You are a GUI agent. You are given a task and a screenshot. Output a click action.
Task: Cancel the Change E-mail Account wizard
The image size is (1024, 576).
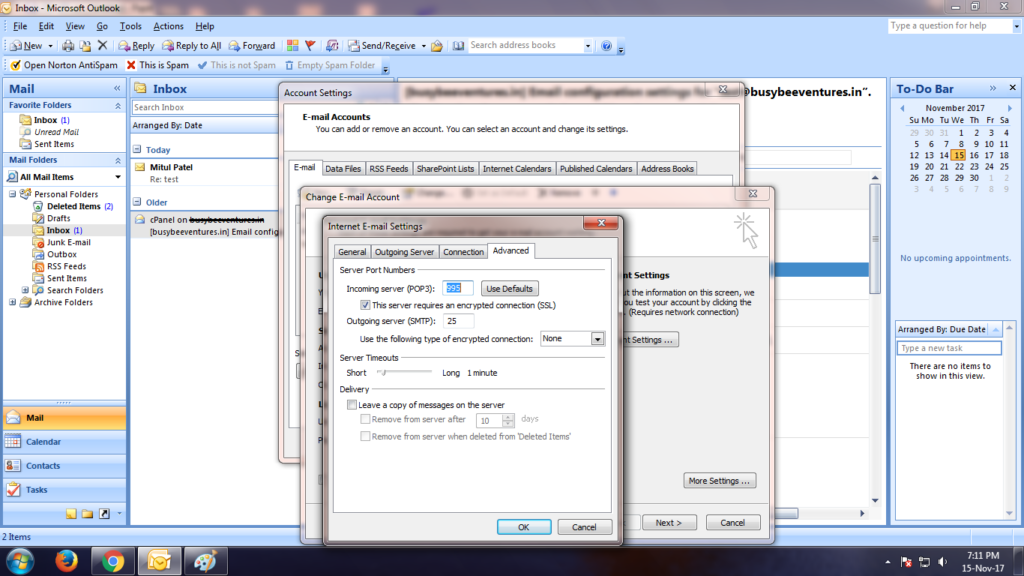(x=732, y=523)
